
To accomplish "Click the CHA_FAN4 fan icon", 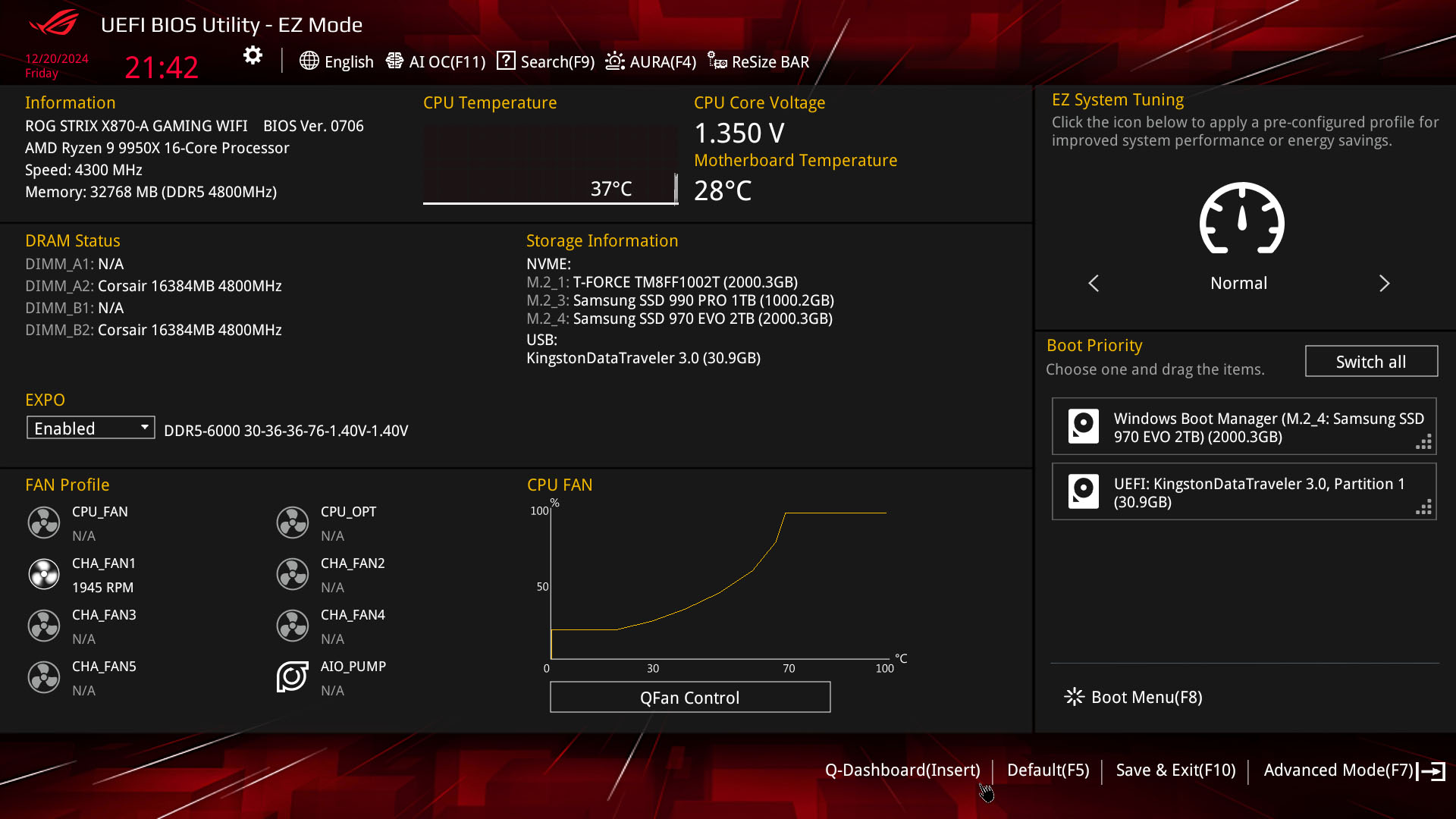I will pyautogui.click(x=293, y=626).
